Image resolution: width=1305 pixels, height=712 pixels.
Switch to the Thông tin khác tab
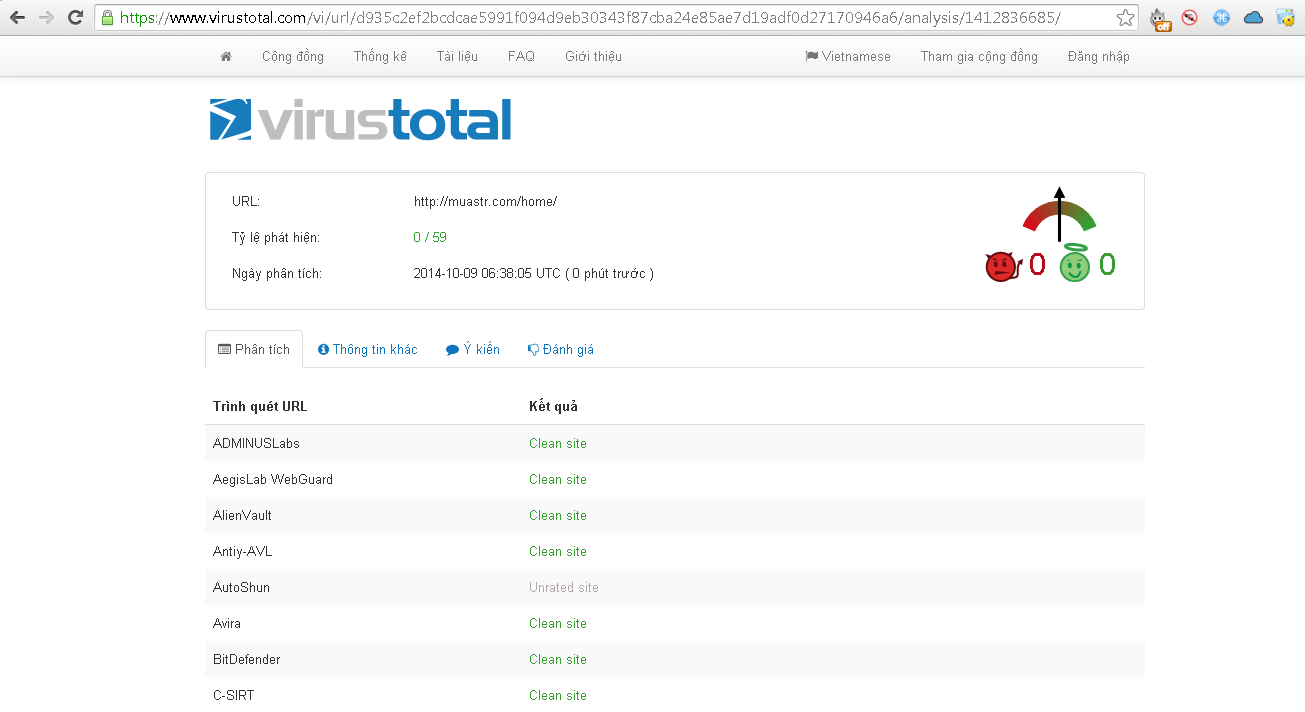(x=368, y=349)
